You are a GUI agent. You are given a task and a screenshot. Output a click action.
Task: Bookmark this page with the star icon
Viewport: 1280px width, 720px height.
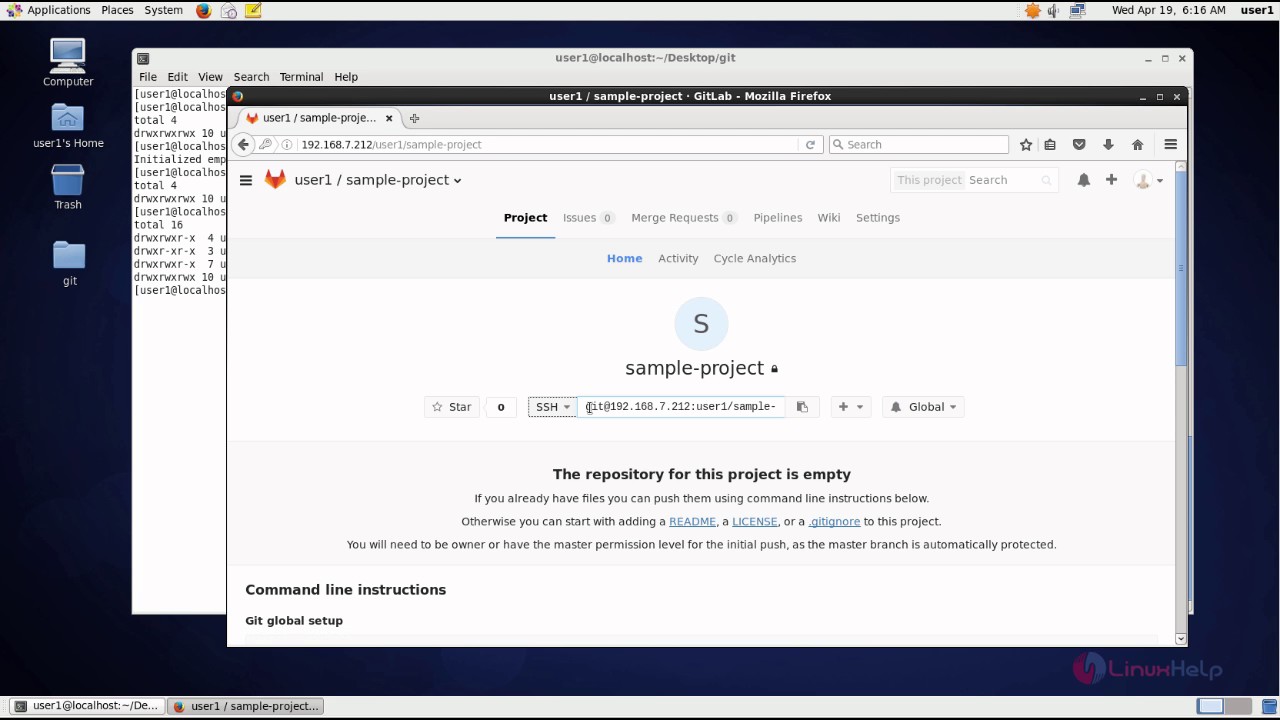pyautogui.click(x=1026, y=144)
